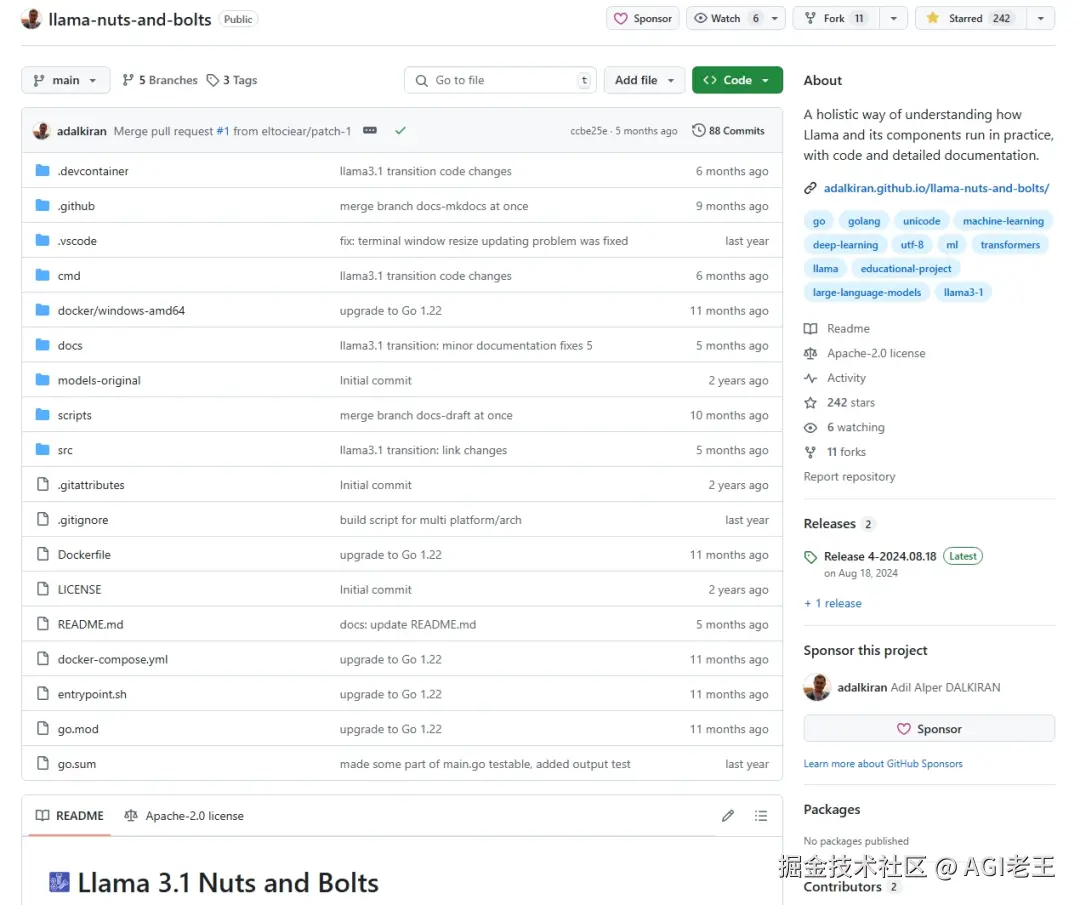Show the + 1 release link
Image resolution: width=1080 pixels, height=905 pixels.
(x=833, y=603)
